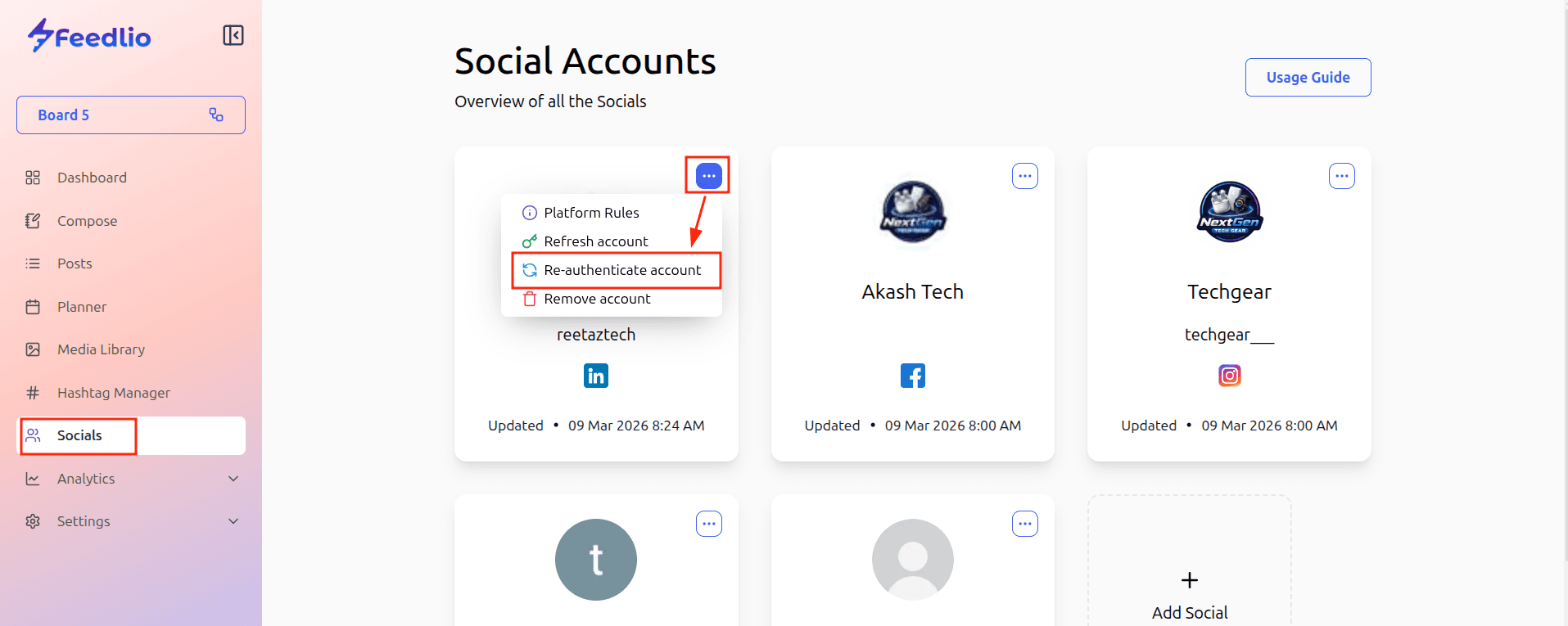Screen dimensions: 1568x626
Task: Expand the Settings submenu chevron
Action: click(233, 521)
